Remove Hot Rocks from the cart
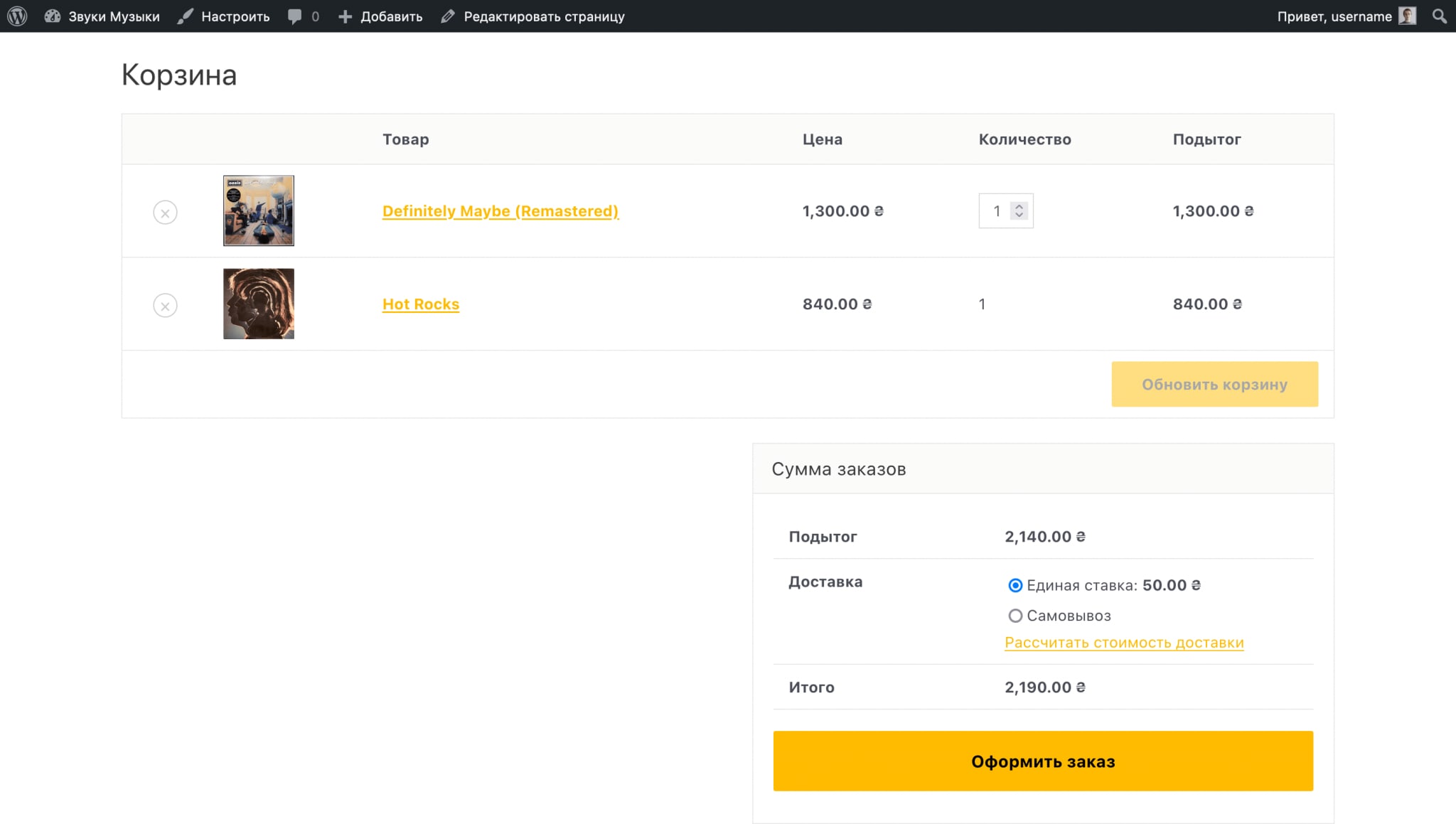 (165, 305)
